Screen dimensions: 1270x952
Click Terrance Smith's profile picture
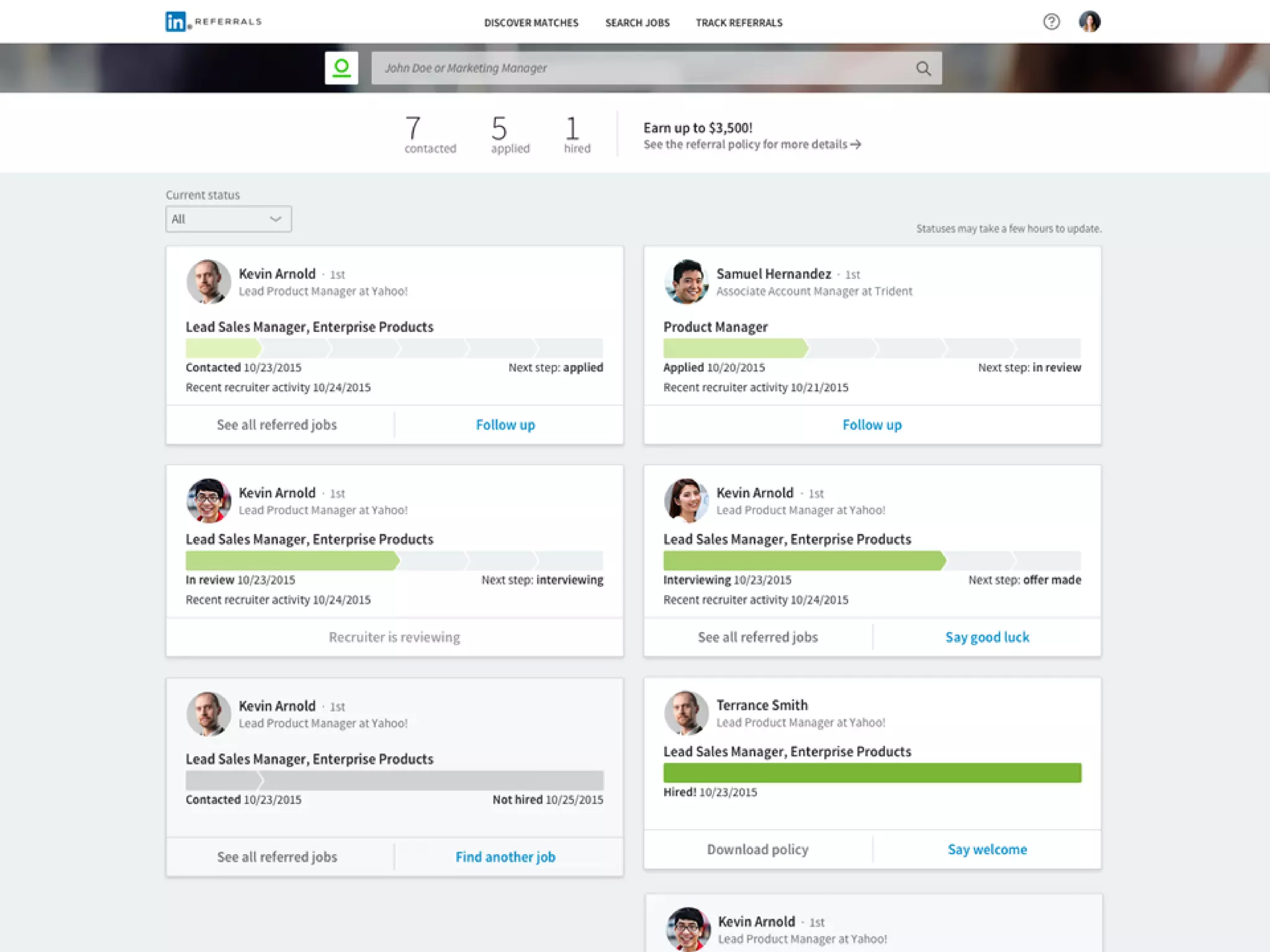point(686,713)
